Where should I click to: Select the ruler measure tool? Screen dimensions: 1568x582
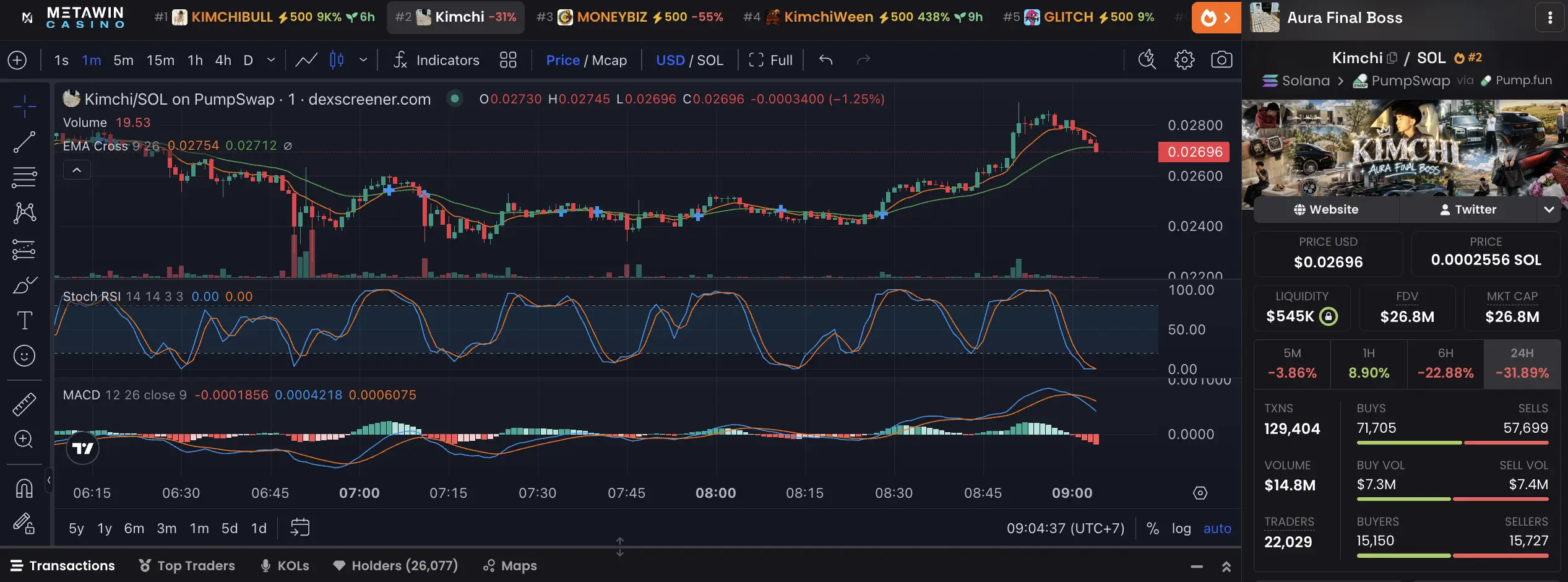(25, 404)
